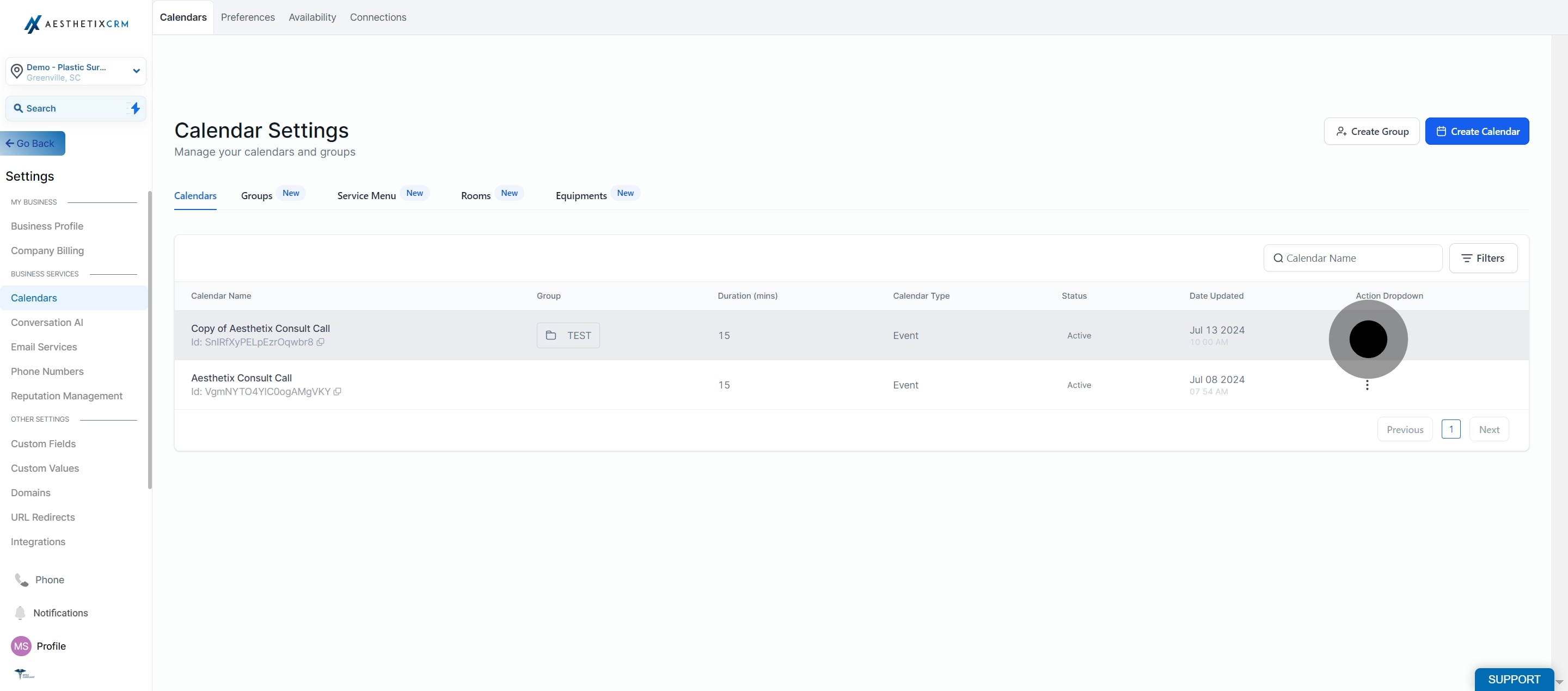Open URL Redirects settings
This screenshot has width=1568, height=691.
point(42,517)
